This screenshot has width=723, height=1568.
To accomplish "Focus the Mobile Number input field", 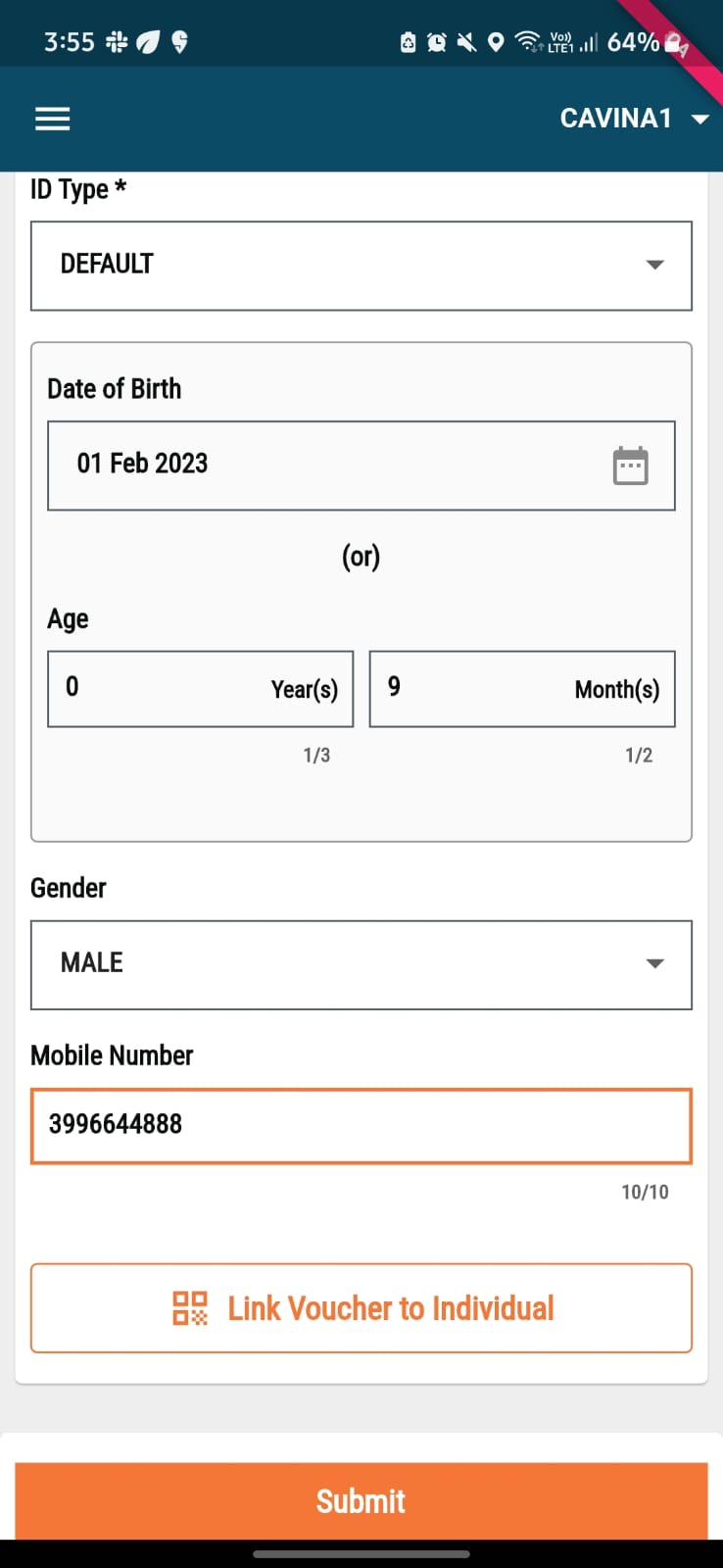I will pos(361,1126).
